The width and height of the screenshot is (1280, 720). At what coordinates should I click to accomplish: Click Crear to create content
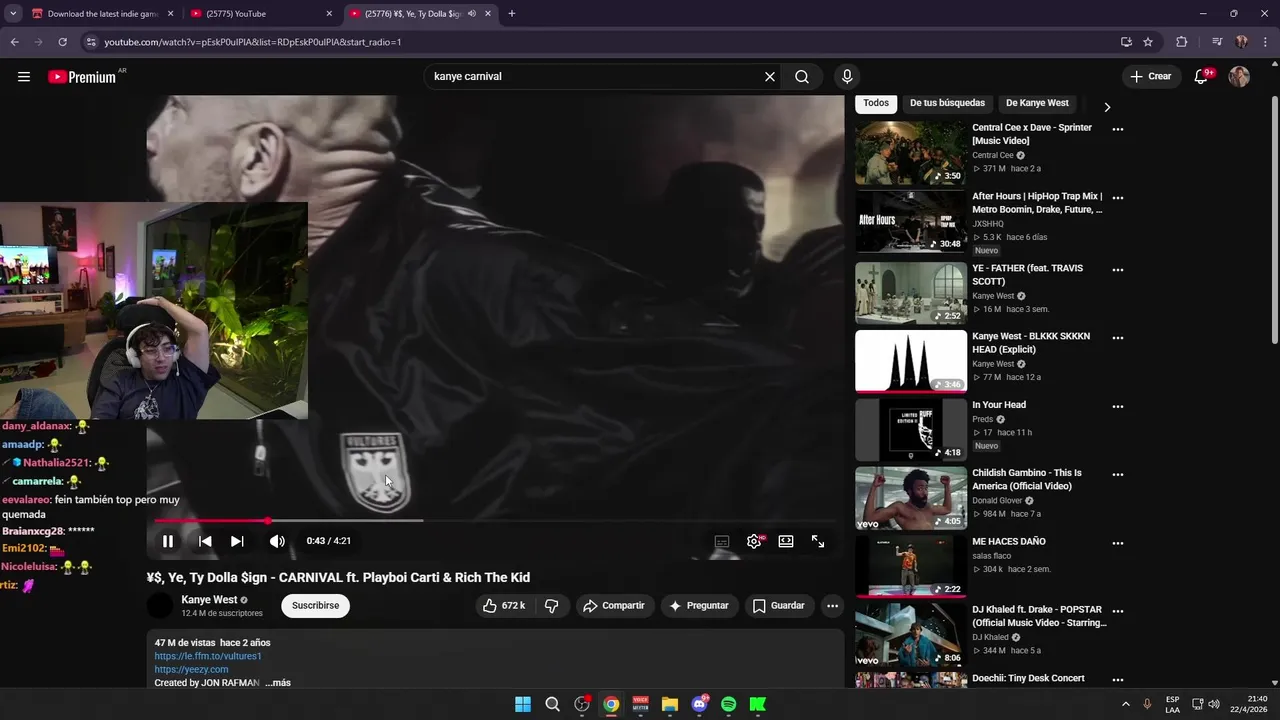point(1150,76)
